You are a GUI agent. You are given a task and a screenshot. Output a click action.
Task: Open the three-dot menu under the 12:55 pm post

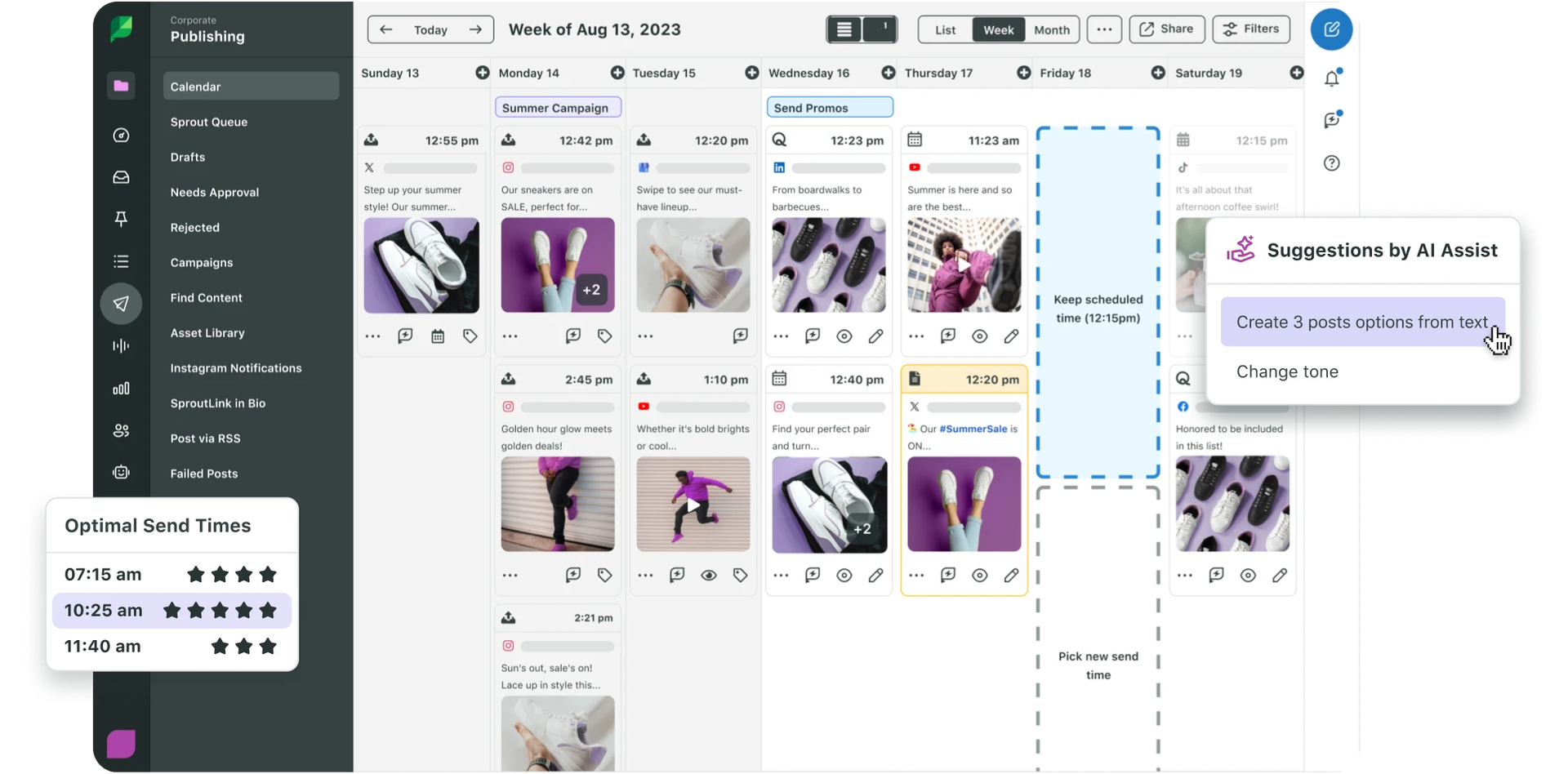pos(372,335)
